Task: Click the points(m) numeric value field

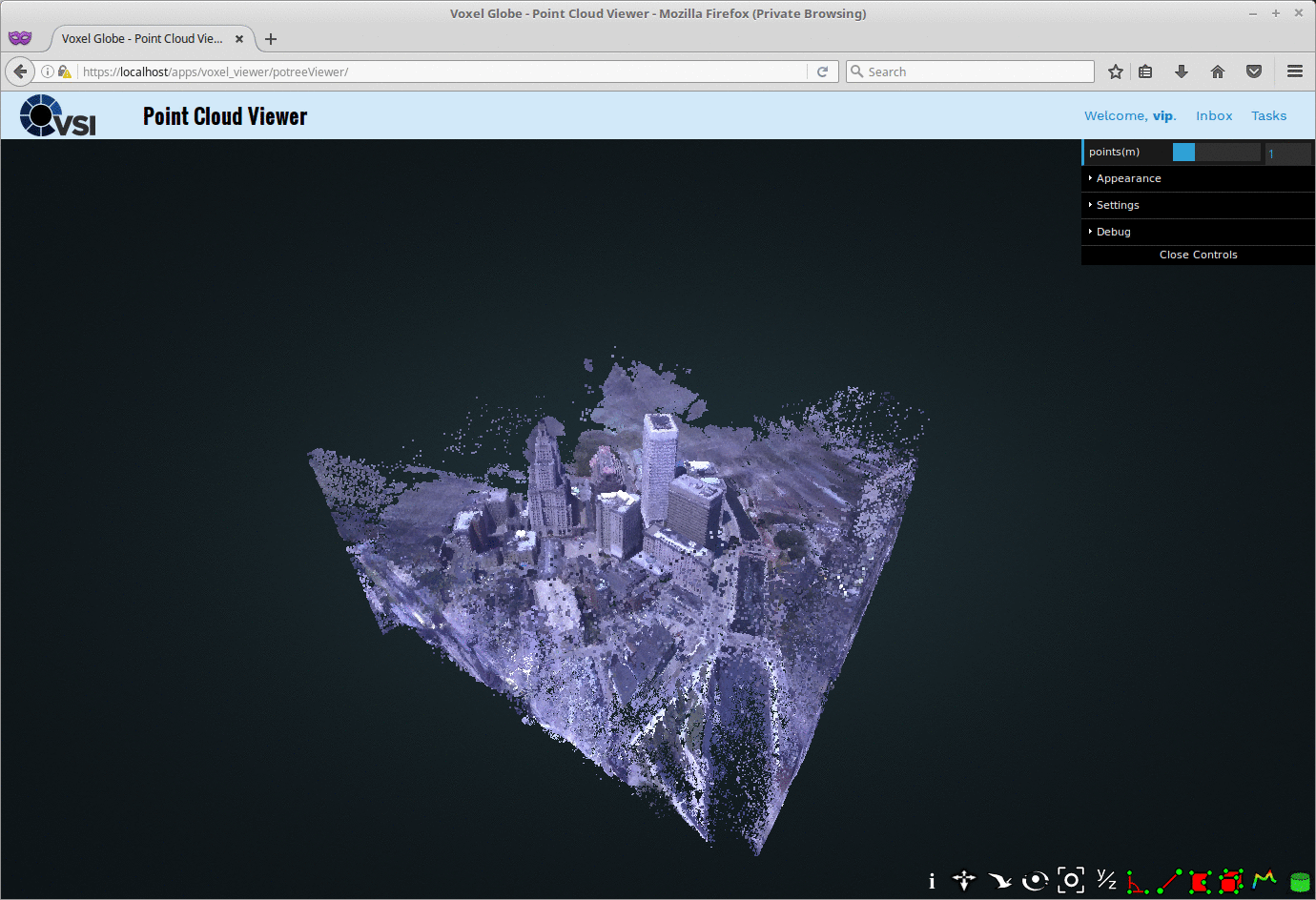Action: point(1286,153)
